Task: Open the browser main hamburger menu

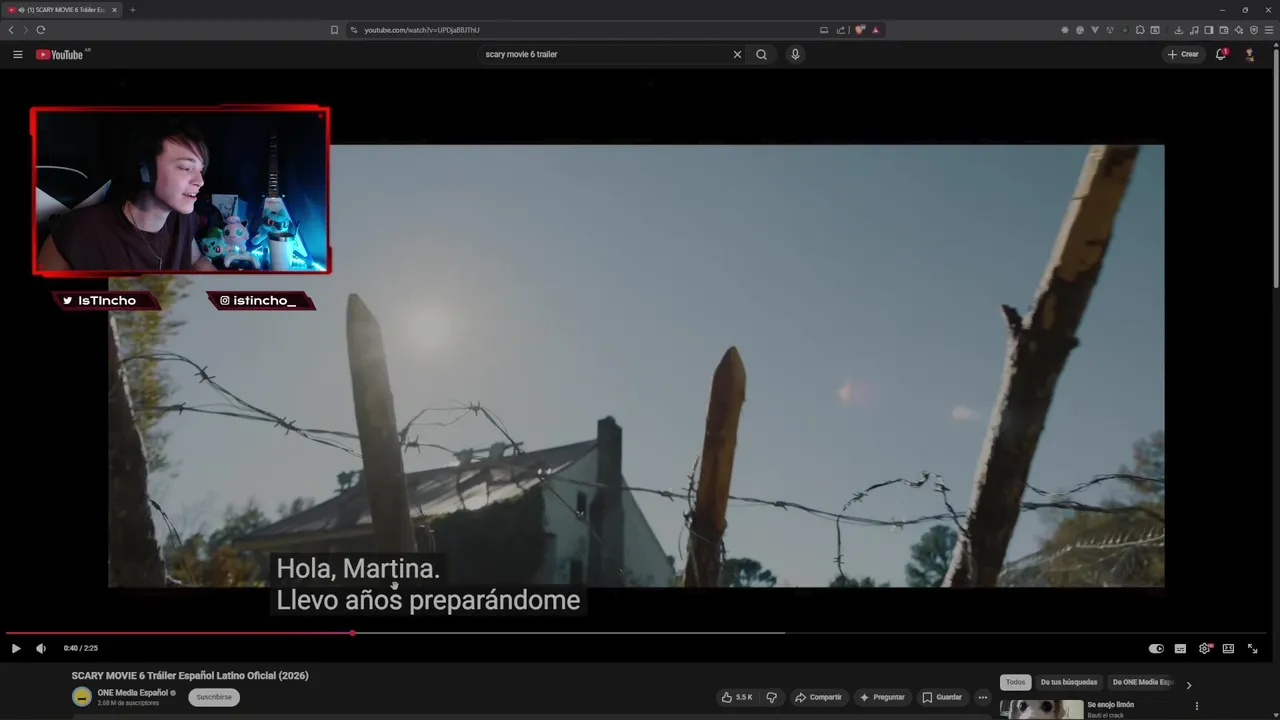Action: click(x=1269, y=30)
